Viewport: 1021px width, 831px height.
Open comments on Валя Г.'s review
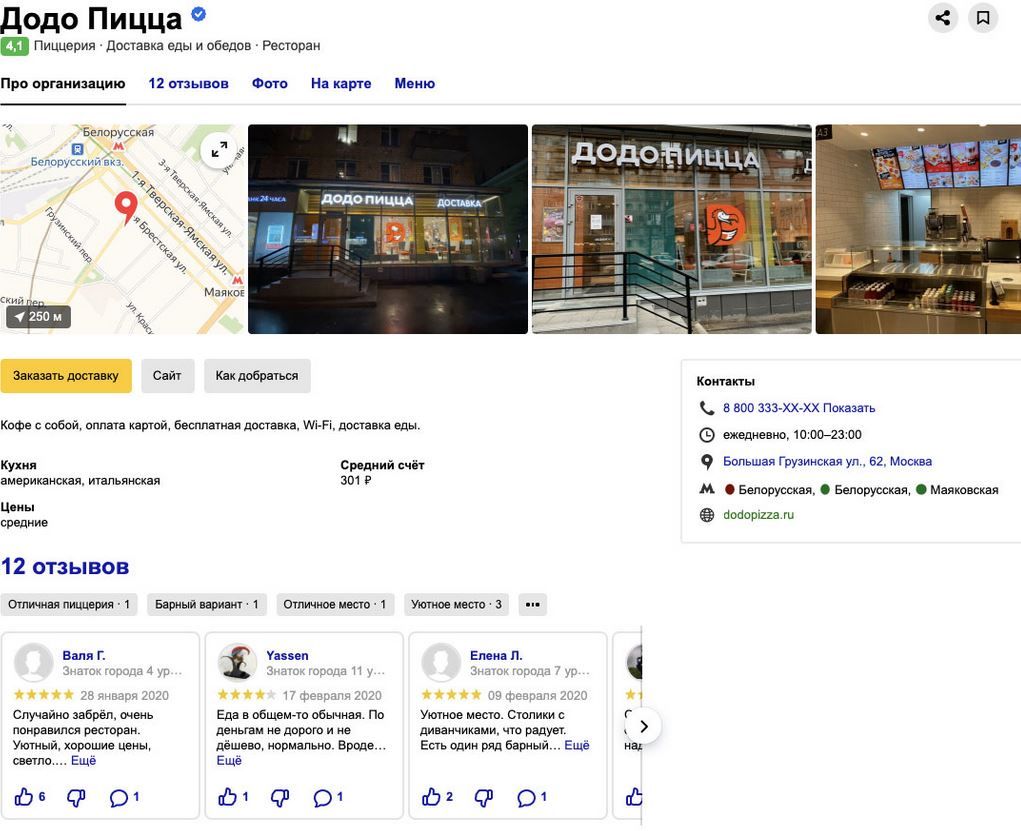(x=119, y=797)
